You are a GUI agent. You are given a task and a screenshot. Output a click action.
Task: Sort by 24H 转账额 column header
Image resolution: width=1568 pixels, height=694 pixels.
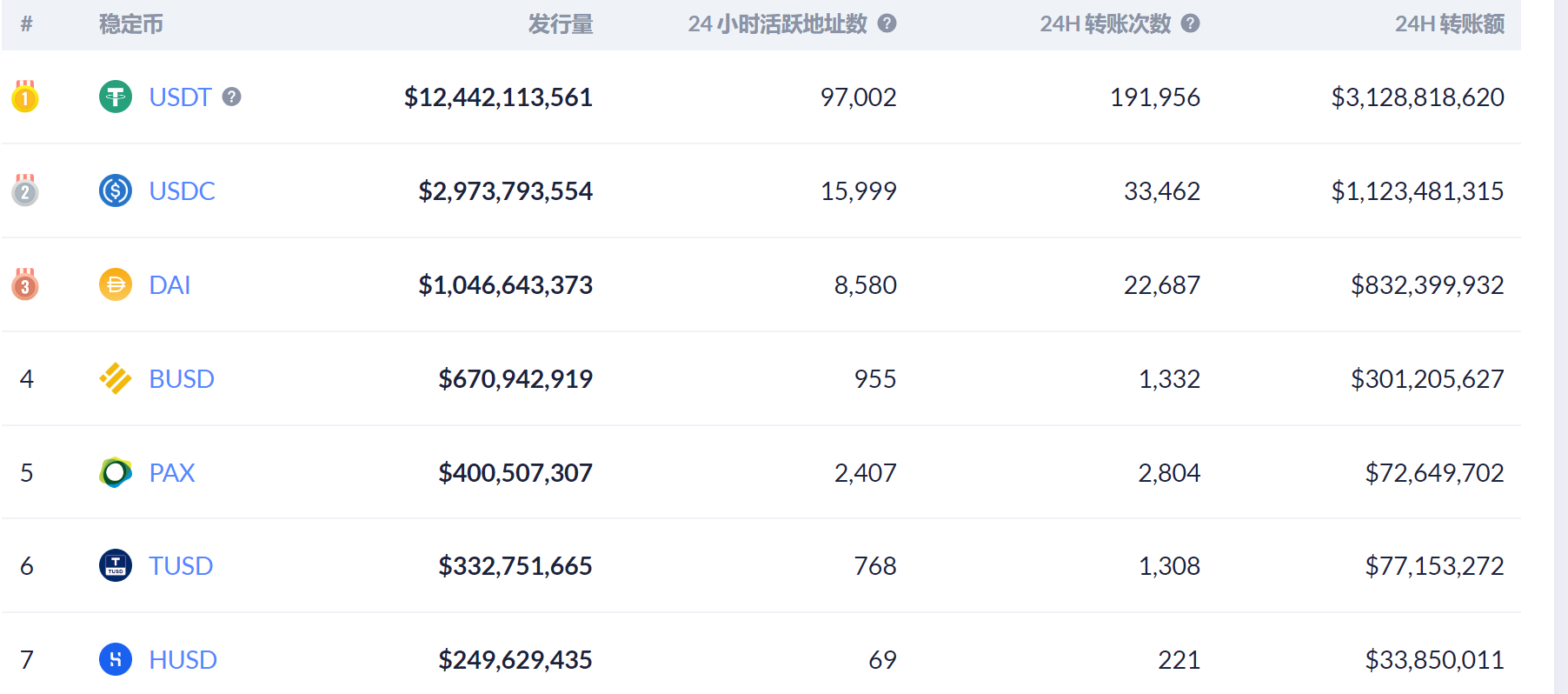[x=1449, y=24]
